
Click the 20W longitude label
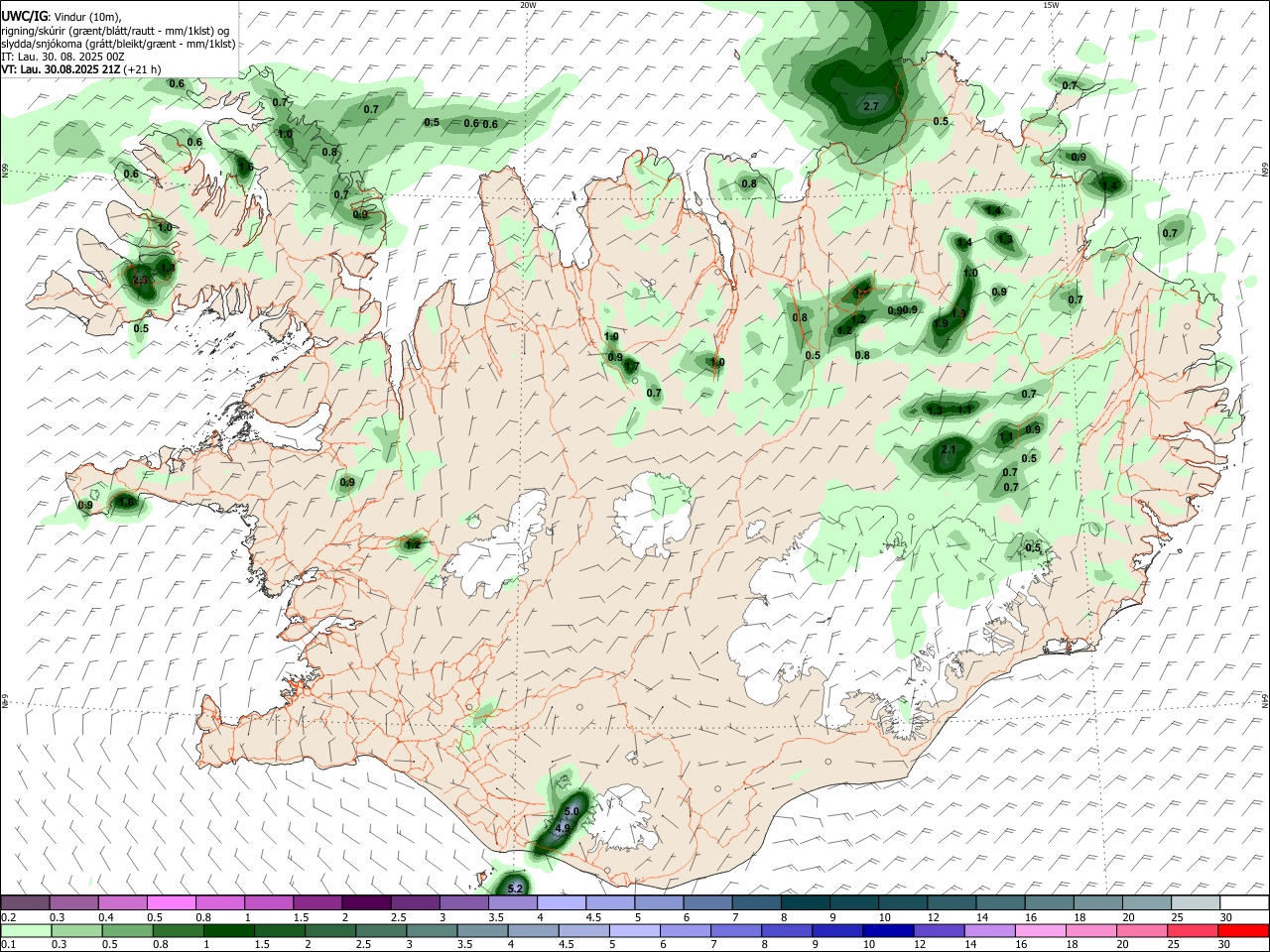click(x=528, y=5)
